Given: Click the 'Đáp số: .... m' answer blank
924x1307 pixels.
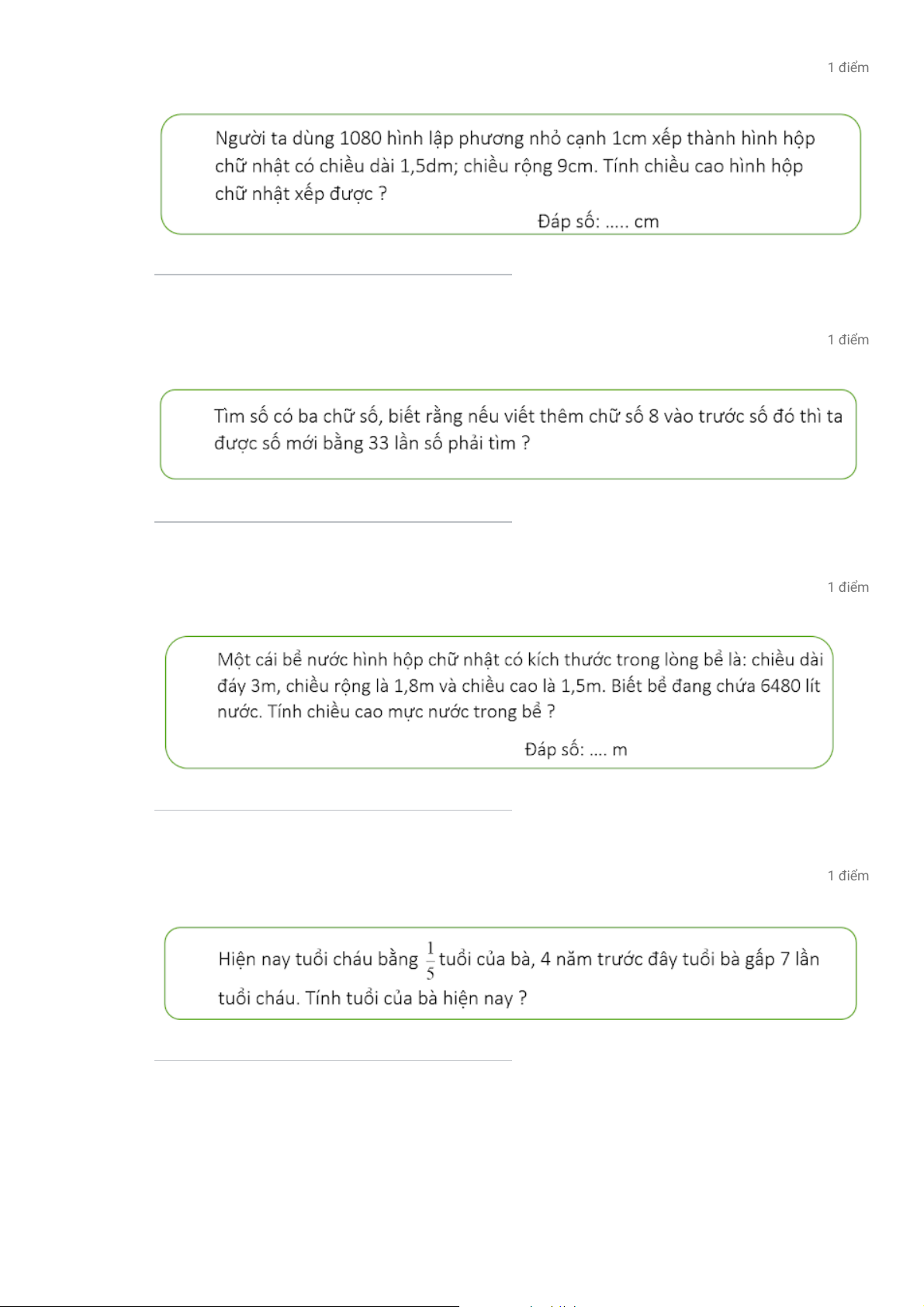Looking at the screenshot, I should (x=576, y=750).
